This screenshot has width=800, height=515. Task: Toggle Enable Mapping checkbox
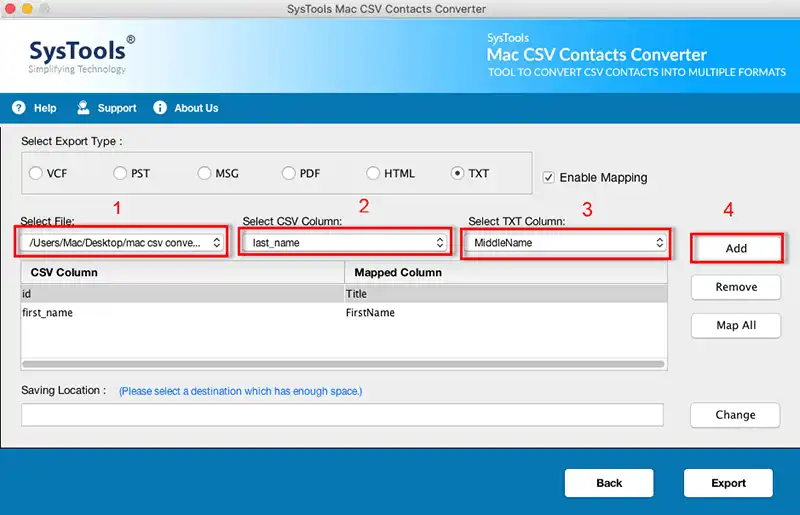coord(548,178)
